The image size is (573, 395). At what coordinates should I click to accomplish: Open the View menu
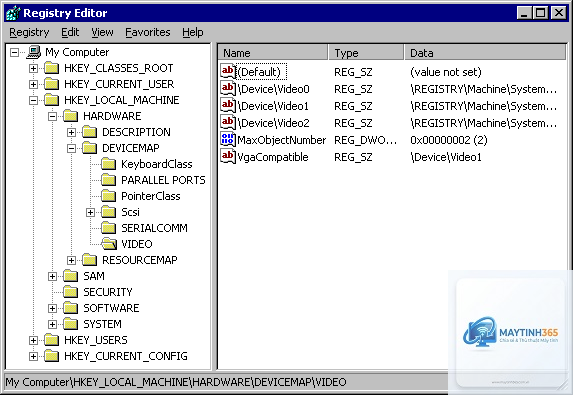(x=102, y=33)
